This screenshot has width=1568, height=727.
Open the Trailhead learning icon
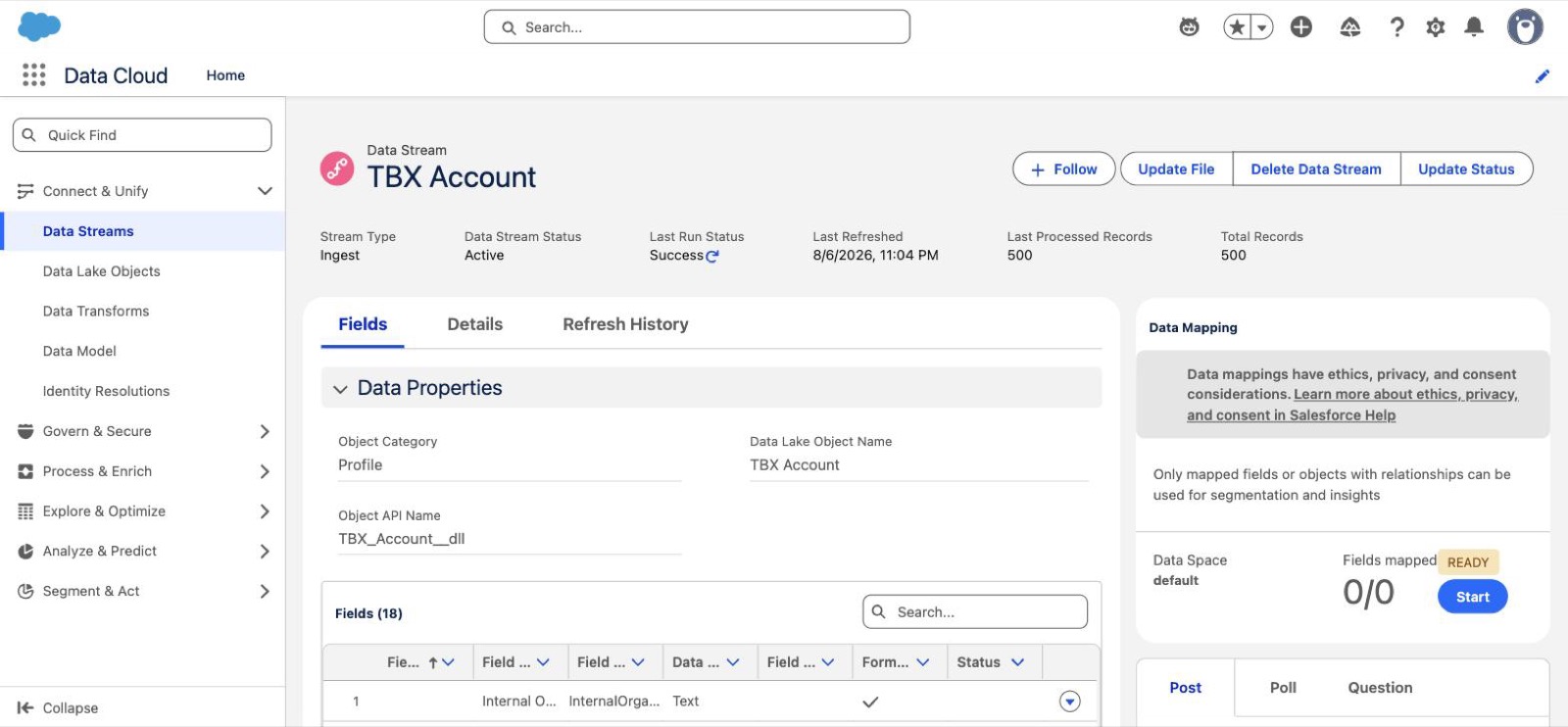[x=1350, y=27]
